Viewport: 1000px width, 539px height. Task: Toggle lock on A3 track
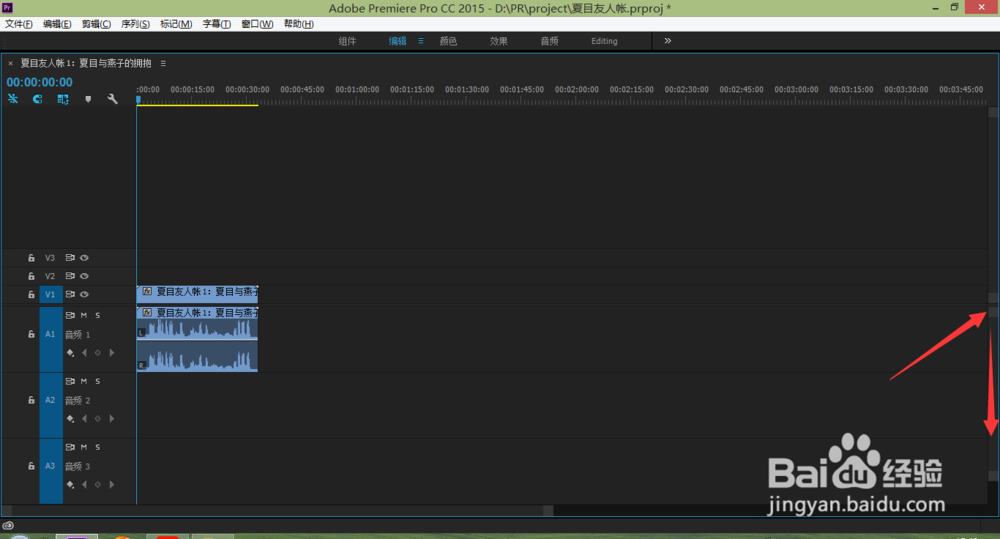[x=31, y=466]
